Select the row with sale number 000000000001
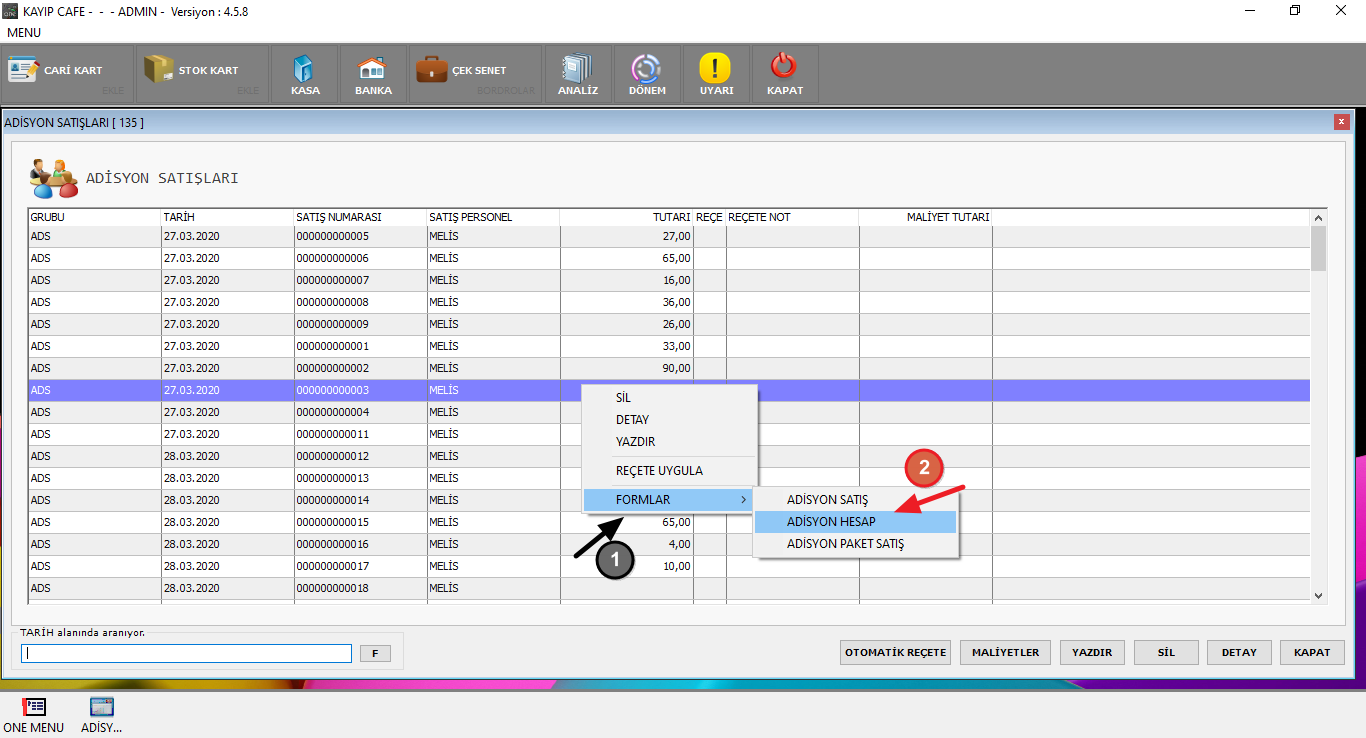1366x738 pixels. point(669,346)
